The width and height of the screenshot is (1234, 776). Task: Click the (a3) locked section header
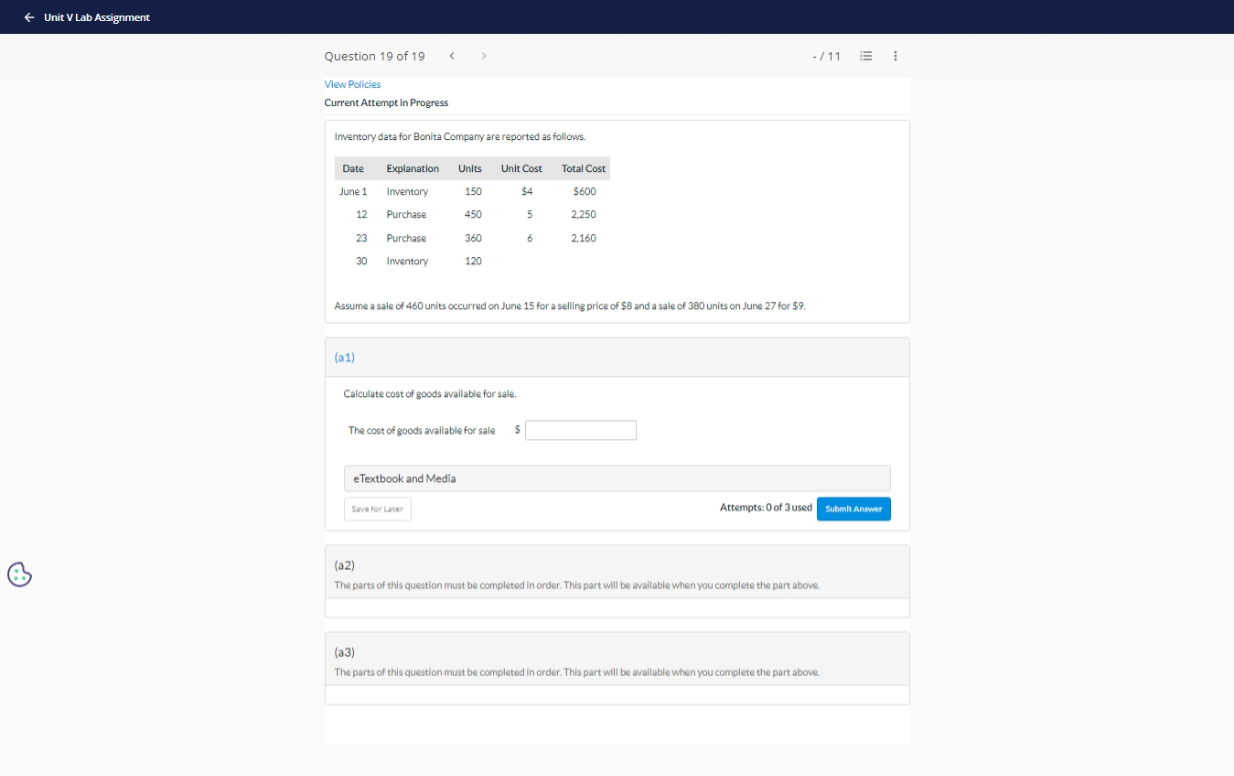tap(617, 659)
